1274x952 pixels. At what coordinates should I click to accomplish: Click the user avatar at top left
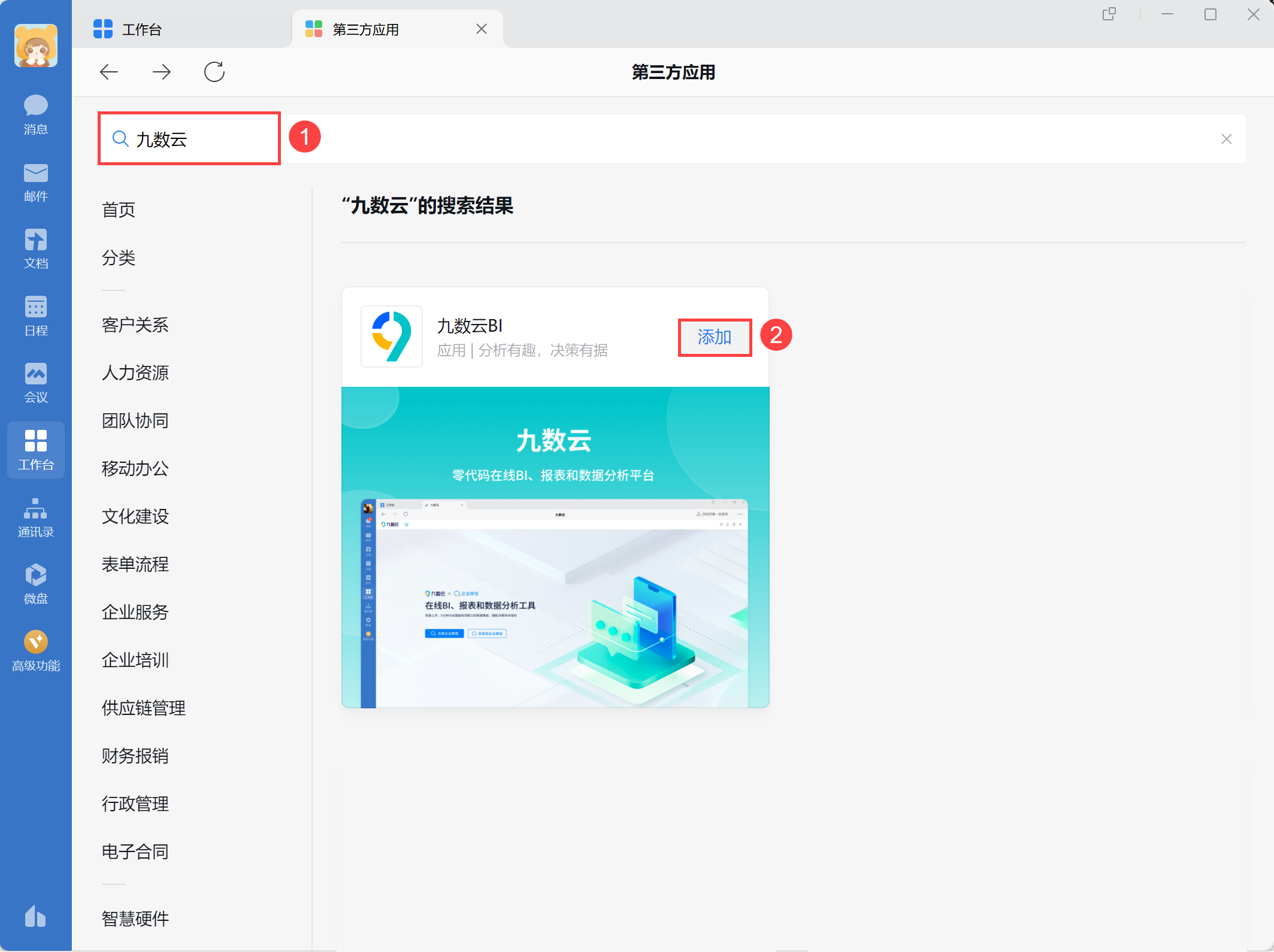click(x=36, y=45)
